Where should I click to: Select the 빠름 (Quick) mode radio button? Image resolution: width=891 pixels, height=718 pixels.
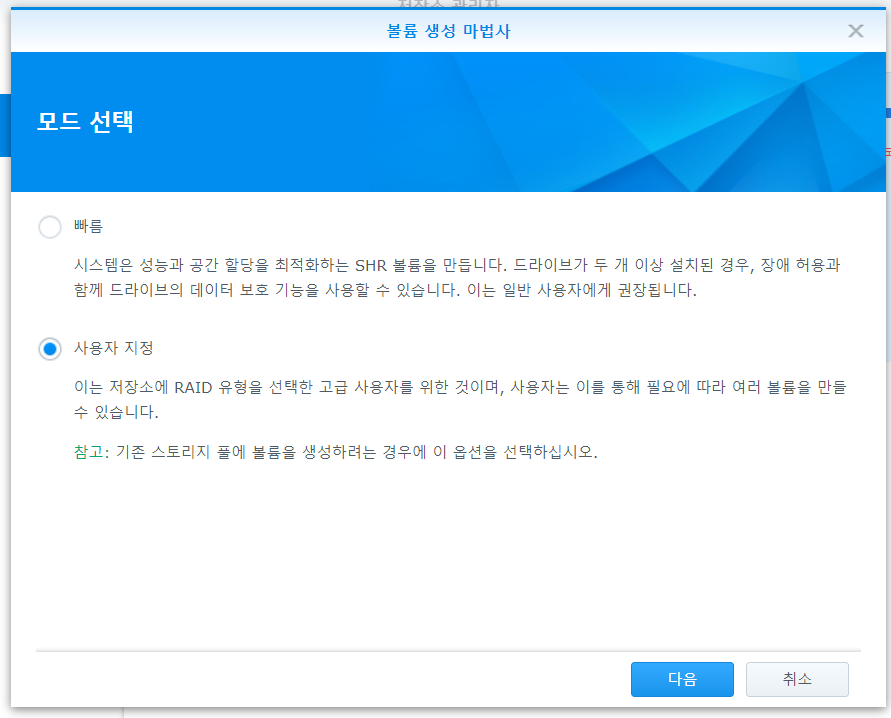[50, 227]
